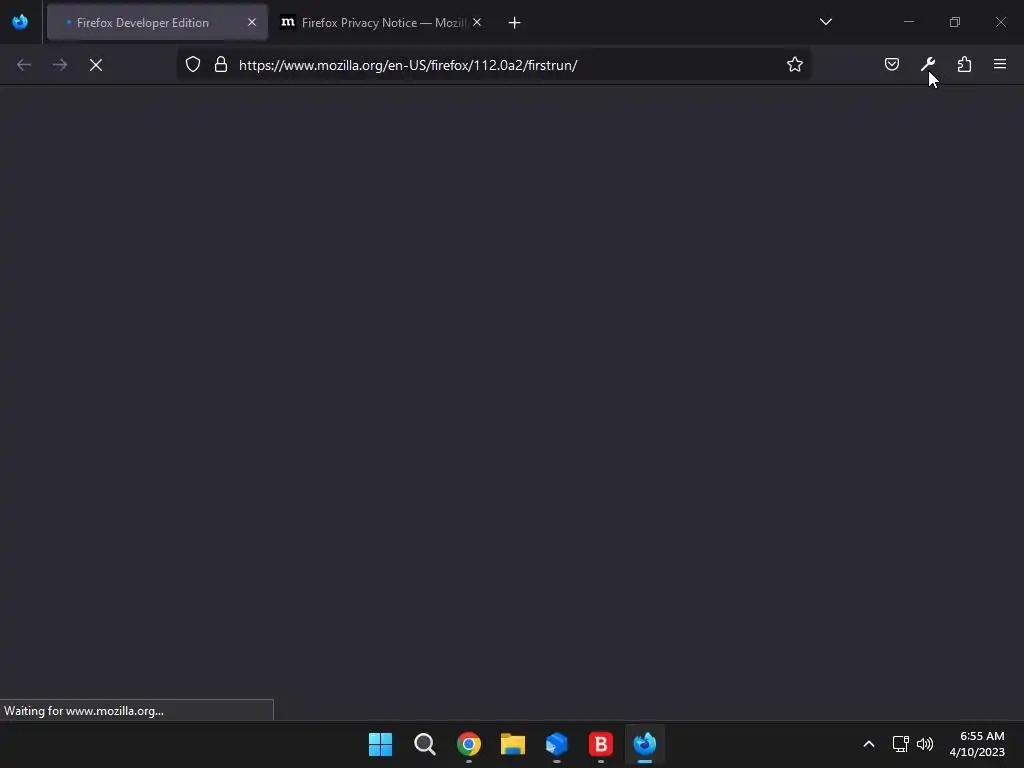Open Windows taskbar search
1024x768 pixels.
(x=424, y=744)
